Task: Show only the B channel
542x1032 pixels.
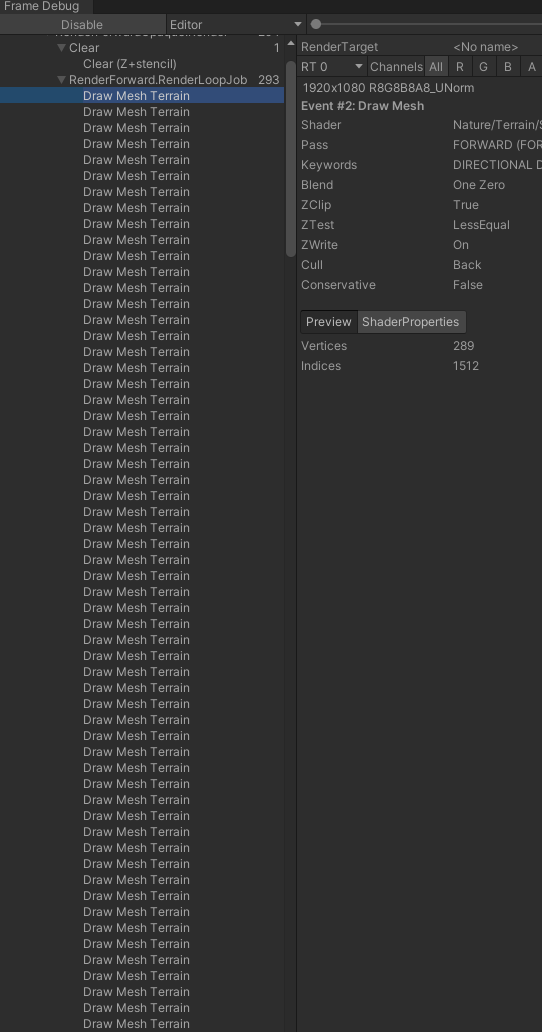Action: 508,66
